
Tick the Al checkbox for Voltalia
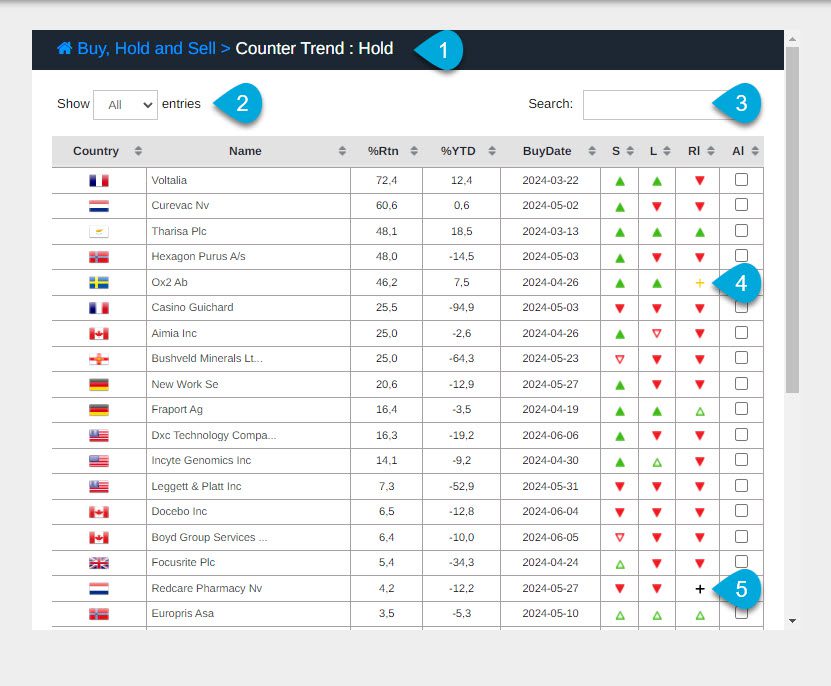pyautogui.click(x=741, y=179)
